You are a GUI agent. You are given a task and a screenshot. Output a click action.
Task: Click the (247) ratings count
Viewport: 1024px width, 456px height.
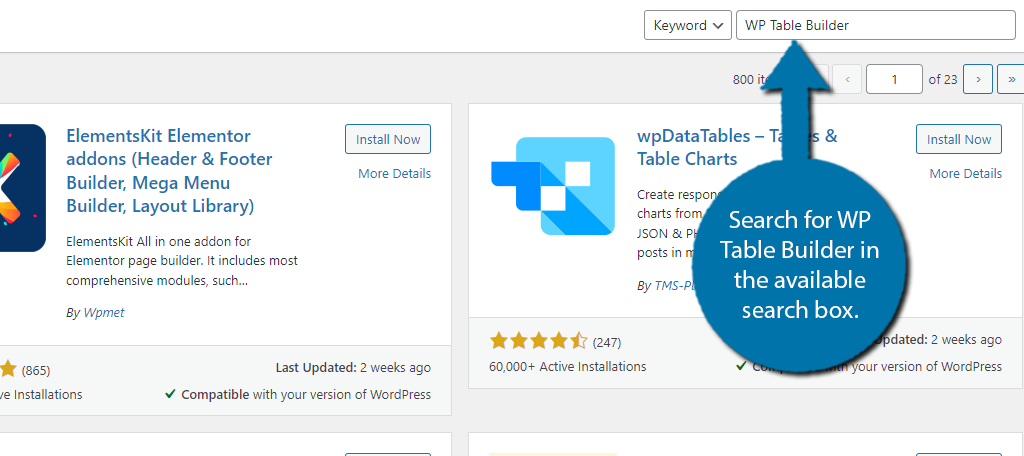pos(607,342)
